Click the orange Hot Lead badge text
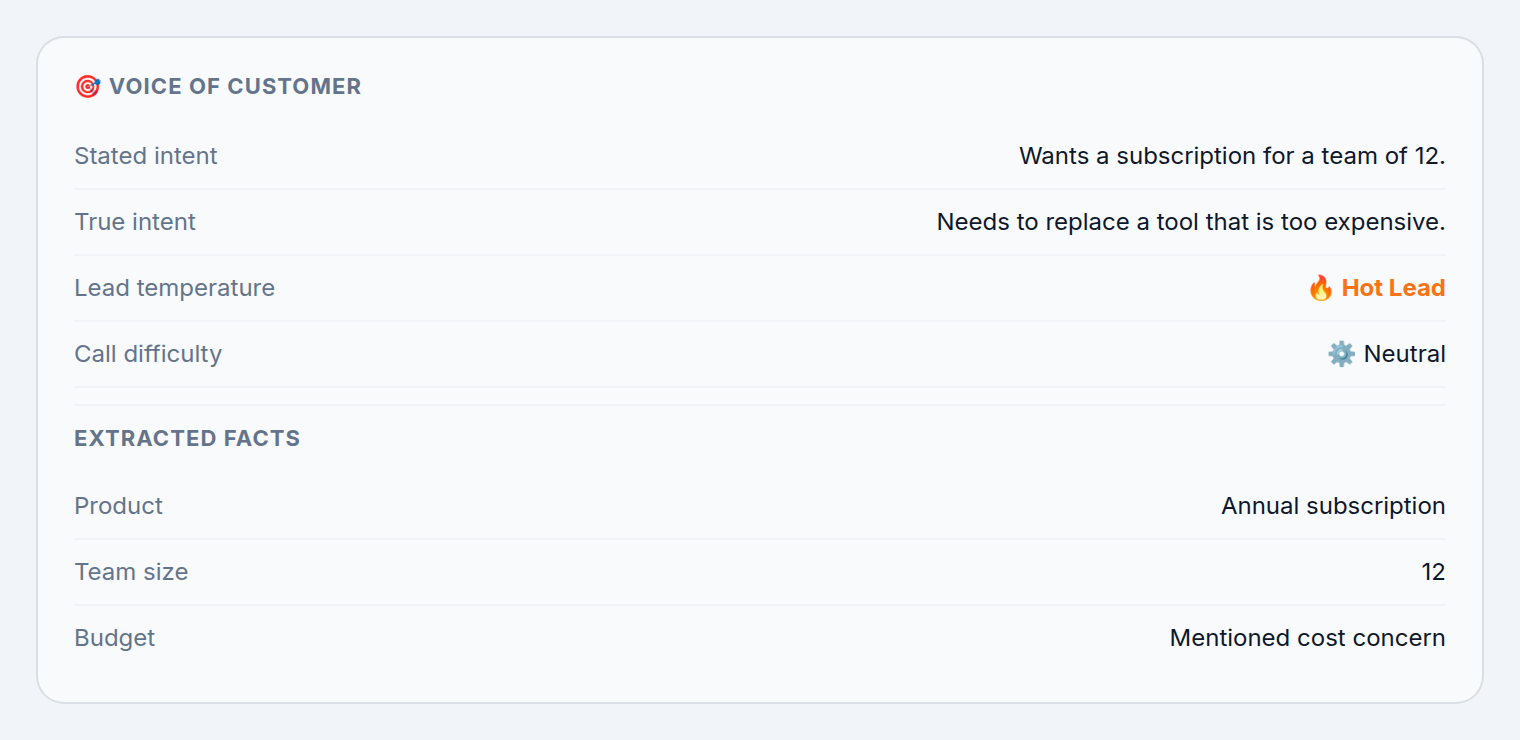Viewport: 1520px width, 740px height. [x=1393, y=288]
